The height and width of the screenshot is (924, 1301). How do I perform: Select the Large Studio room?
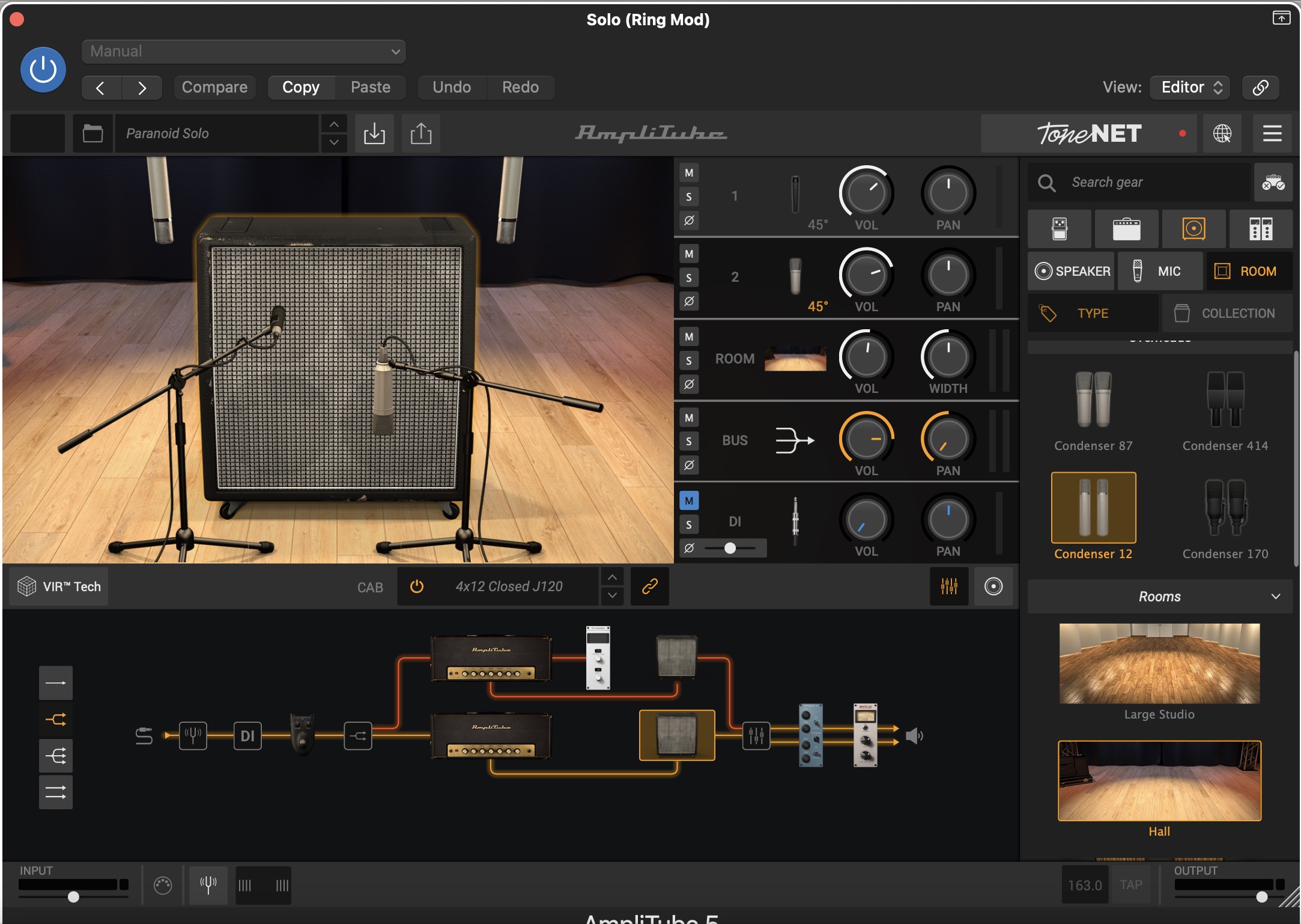(x=1159, y=663)
